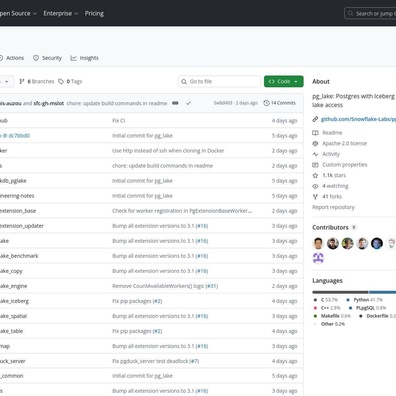Expand commit message ellipsis button
Screen dimensions: 396x396
tap(175, 103)
